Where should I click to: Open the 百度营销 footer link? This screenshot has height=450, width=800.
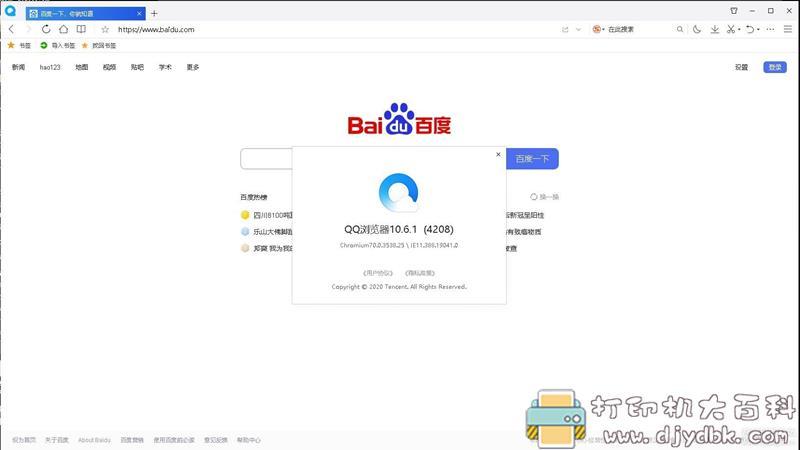(132, 440)
